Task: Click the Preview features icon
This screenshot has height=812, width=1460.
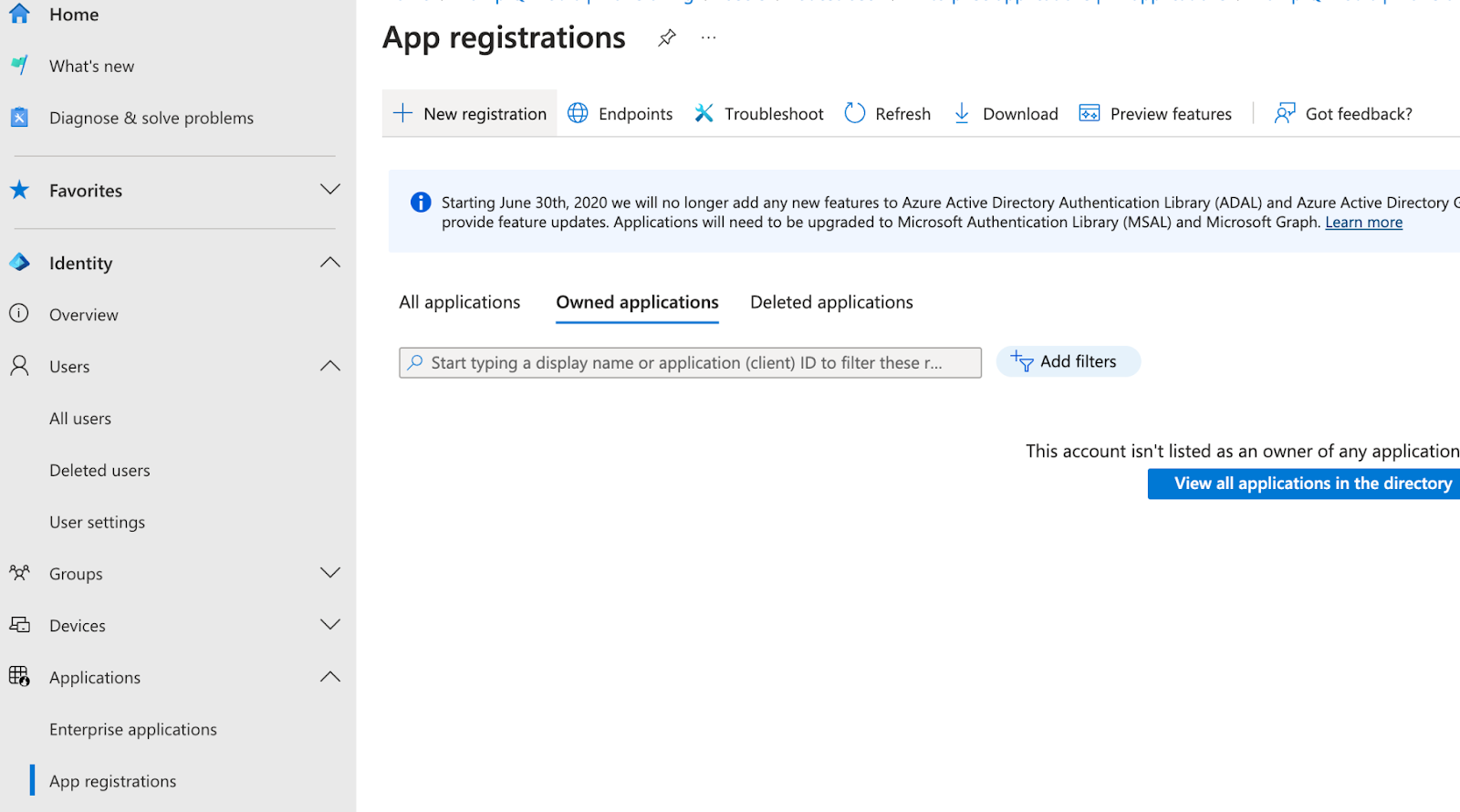Action: (1090, 113)
